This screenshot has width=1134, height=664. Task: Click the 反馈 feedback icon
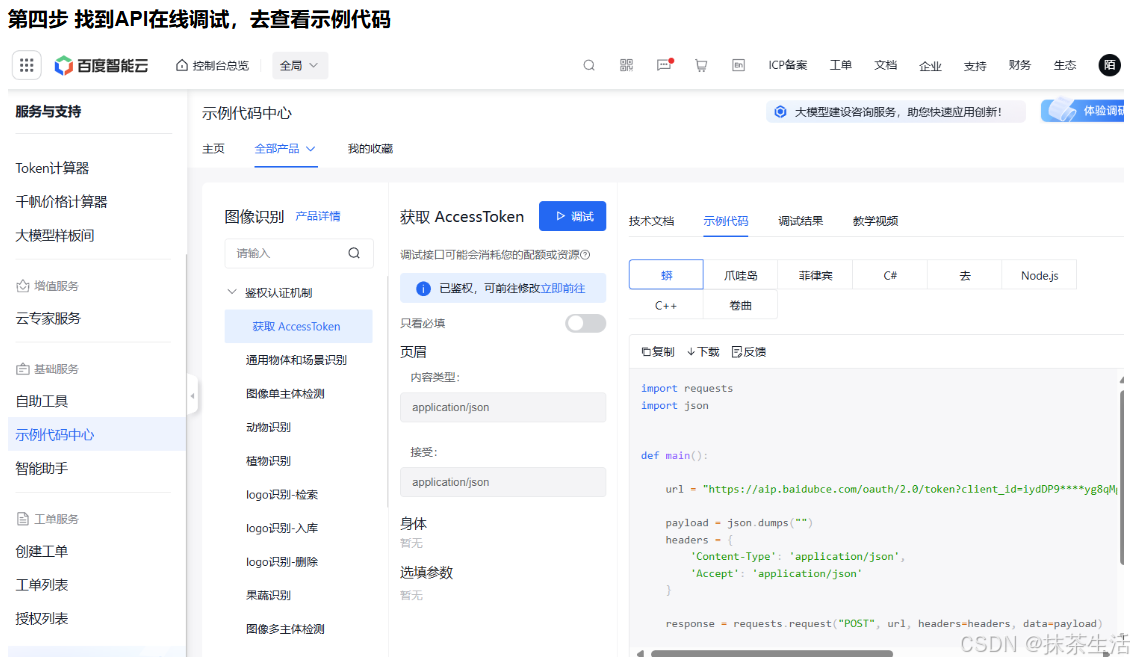click(736, 352)
